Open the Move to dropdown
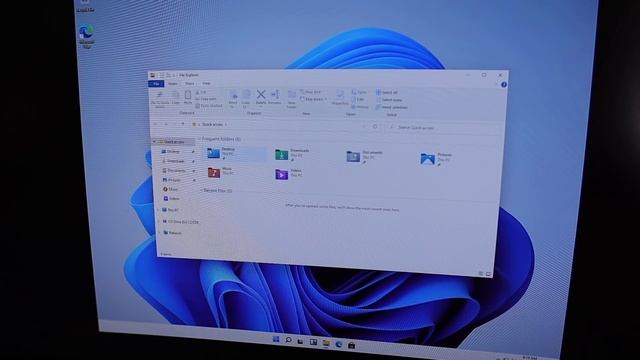Viewport: 640px width, 360px height. tap(233, 99)
